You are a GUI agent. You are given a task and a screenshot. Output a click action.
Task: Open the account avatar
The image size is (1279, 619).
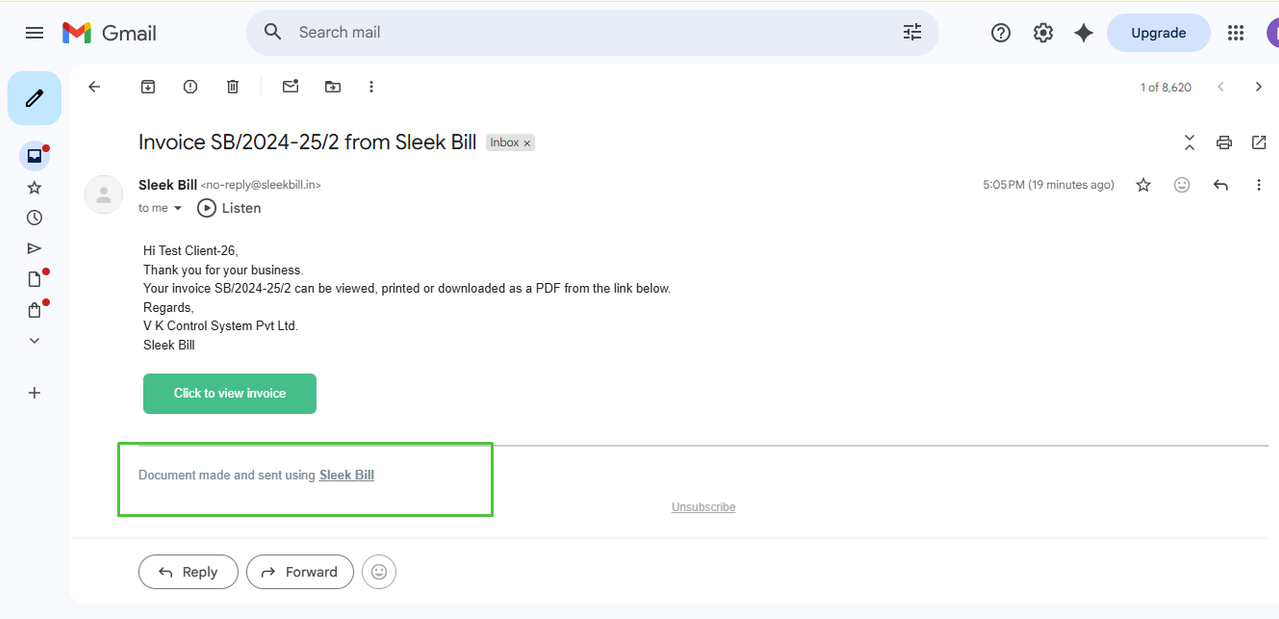pos(1272,33)
